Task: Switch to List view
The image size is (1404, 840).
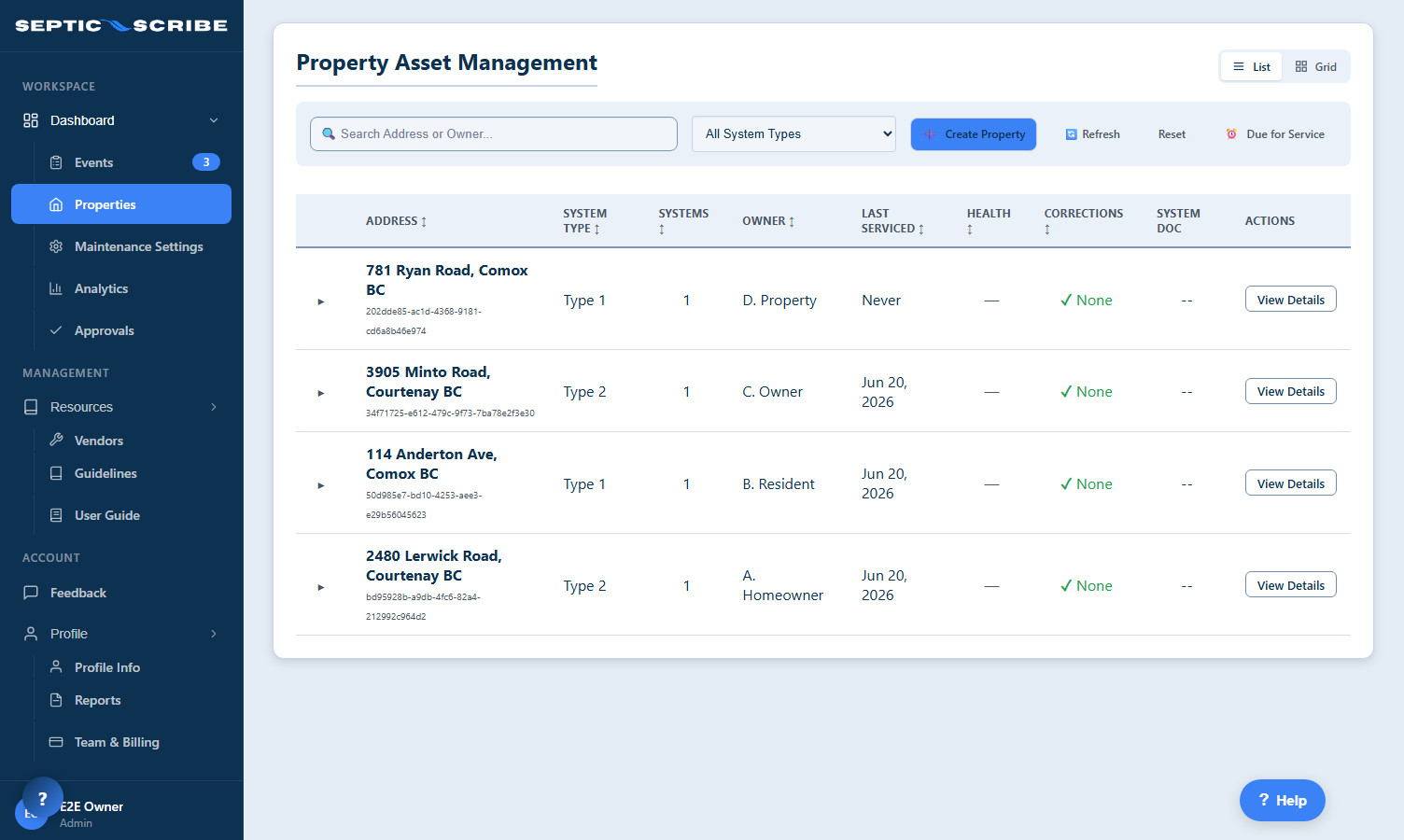Action: (x=1252, y=67)
